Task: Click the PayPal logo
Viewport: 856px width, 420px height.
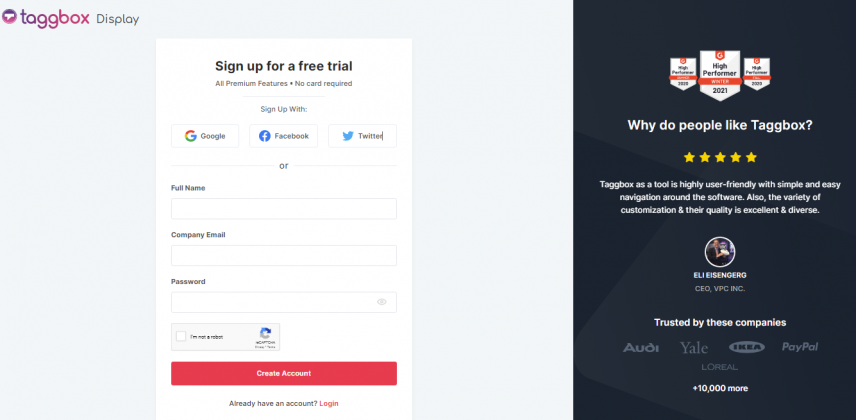Action: pyautogui.click(x=800, y=347)
